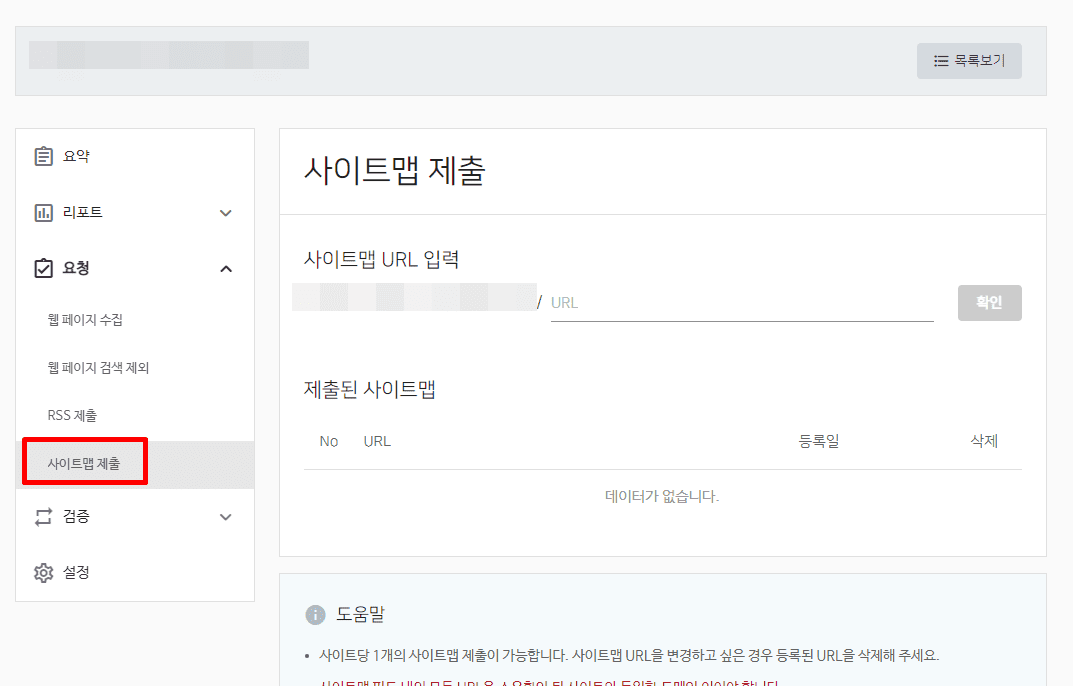
Task: Click the sync arrows icon next to 검증
Action: pos(42,517)
